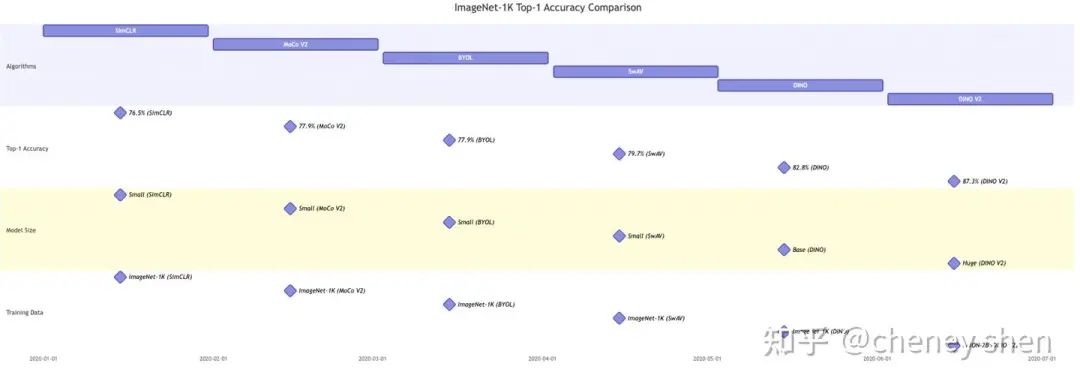Viewport: 1080px width, 390px height.
Task: Click the Top-1 Accuracy section label
Action: pyautogui.click(x=27, y=148)
